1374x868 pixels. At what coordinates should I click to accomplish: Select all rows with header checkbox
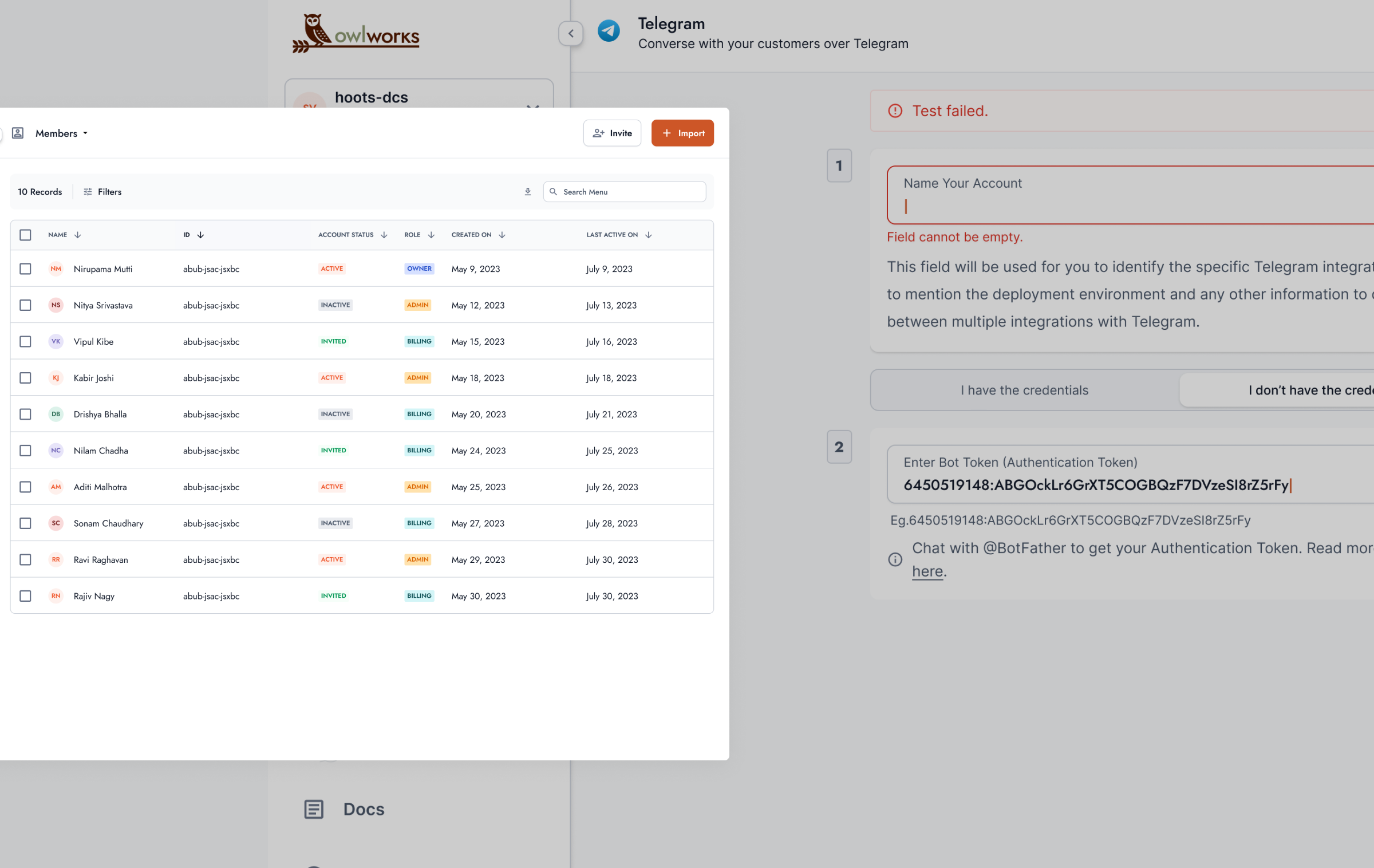[x=25, y=235]
